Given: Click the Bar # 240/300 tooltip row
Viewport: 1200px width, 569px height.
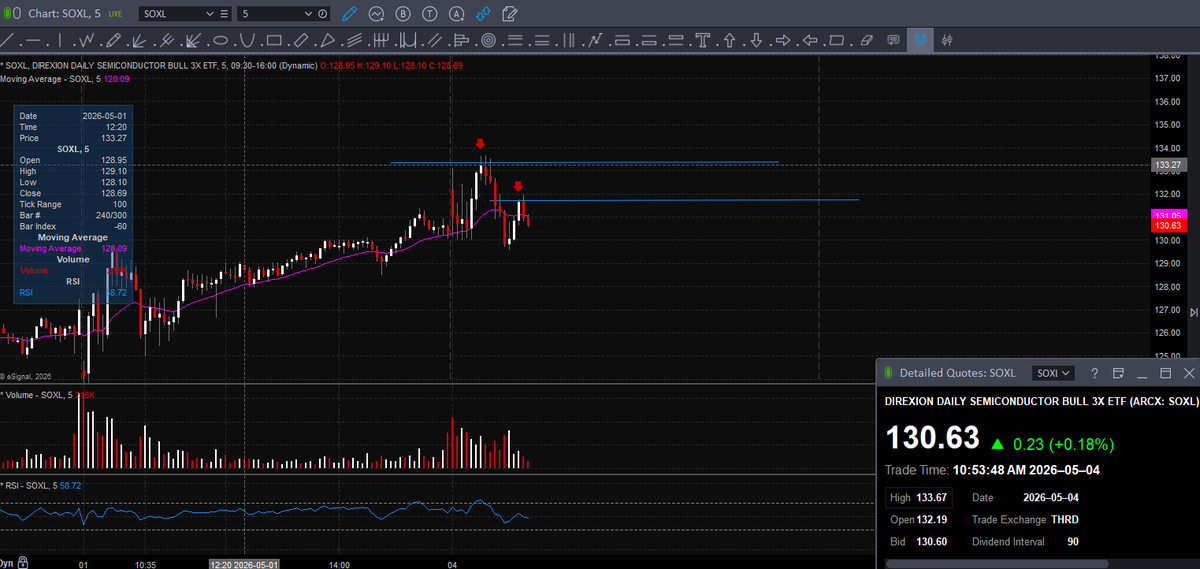Looking at the screenshot, I should click(x=73, y=215).
